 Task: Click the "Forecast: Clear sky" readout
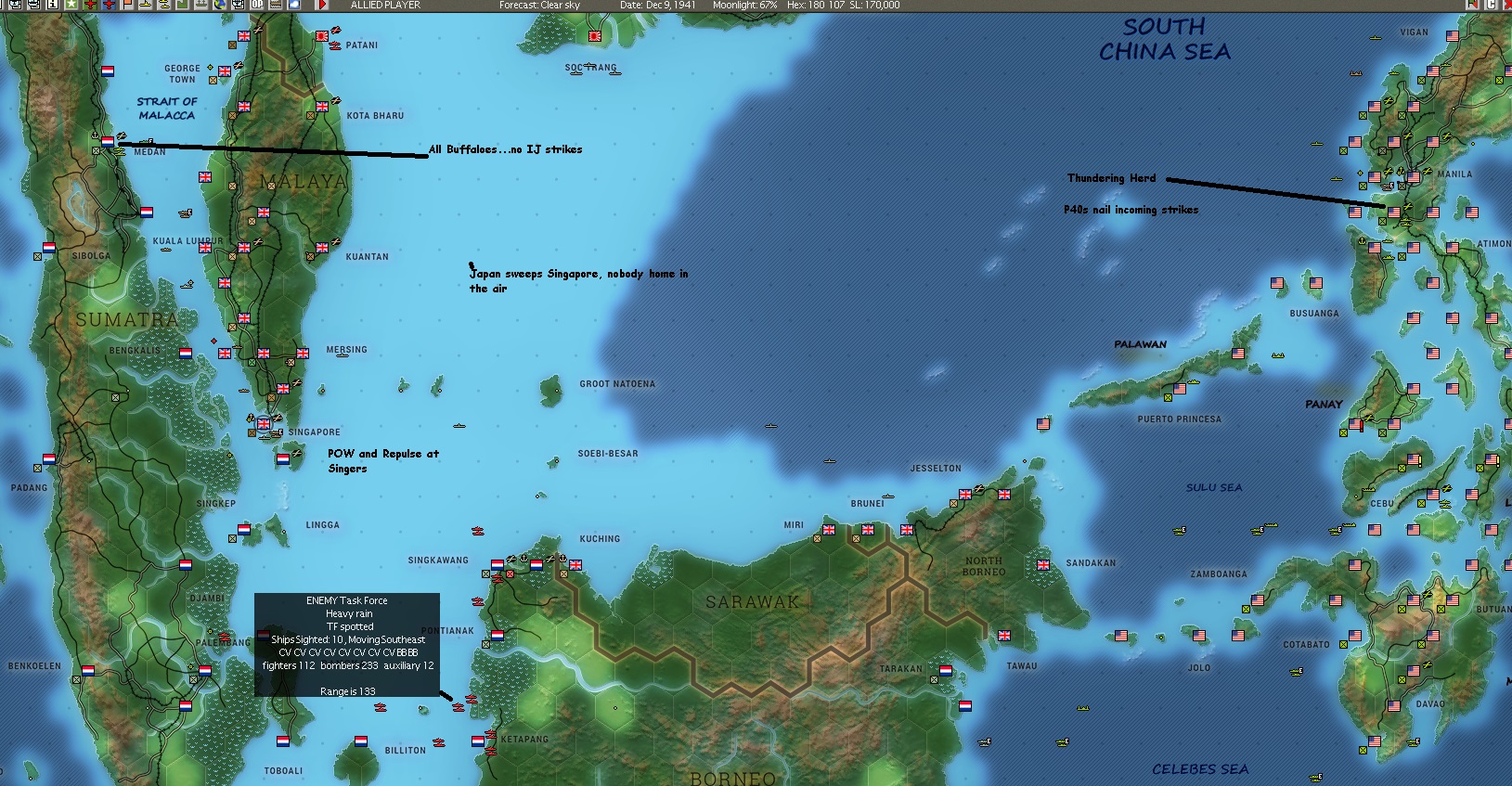539,5
